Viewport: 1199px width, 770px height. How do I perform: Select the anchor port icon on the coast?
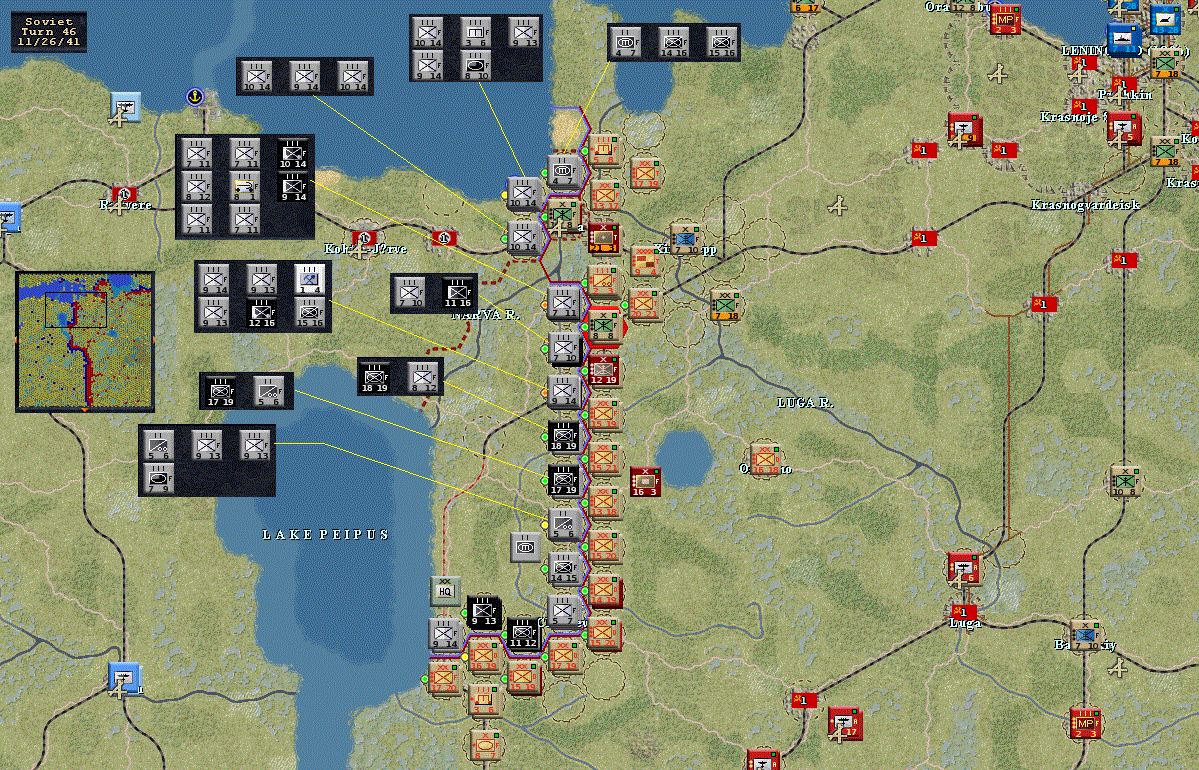point(195,97)
